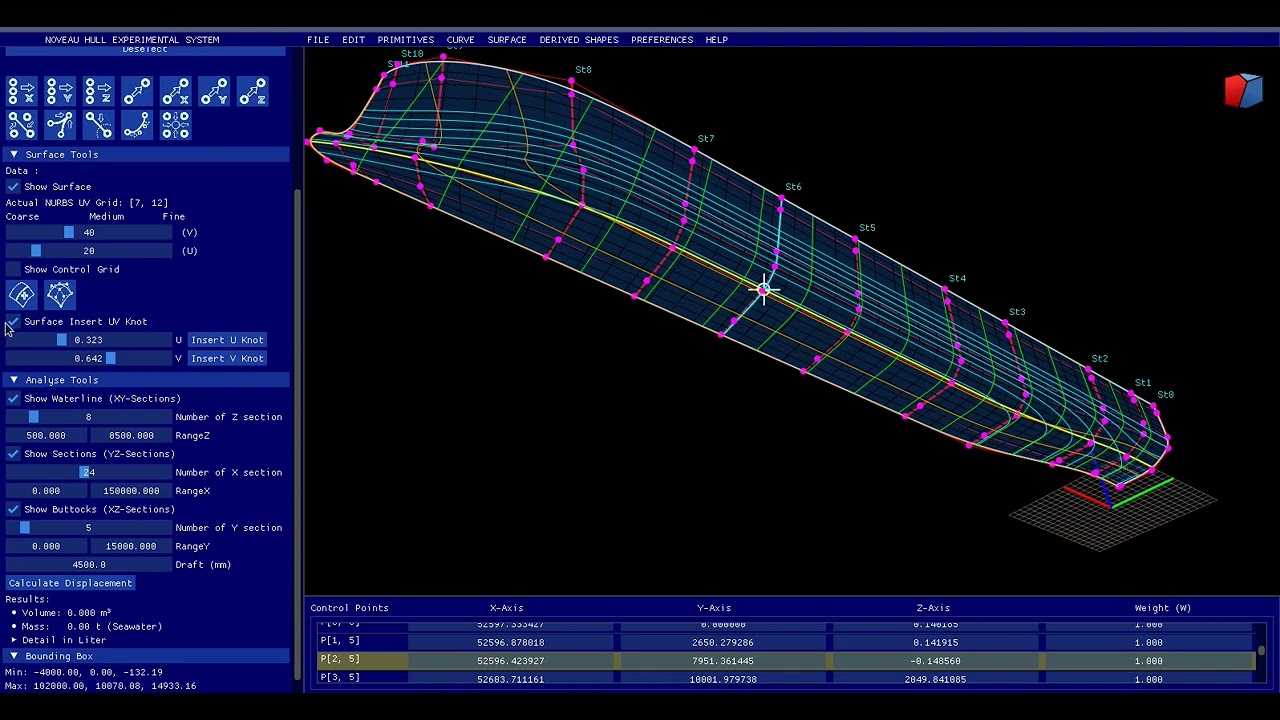1280x720 pixels.
Task: Select the single-point move X icon
Action: pos(175,92)
